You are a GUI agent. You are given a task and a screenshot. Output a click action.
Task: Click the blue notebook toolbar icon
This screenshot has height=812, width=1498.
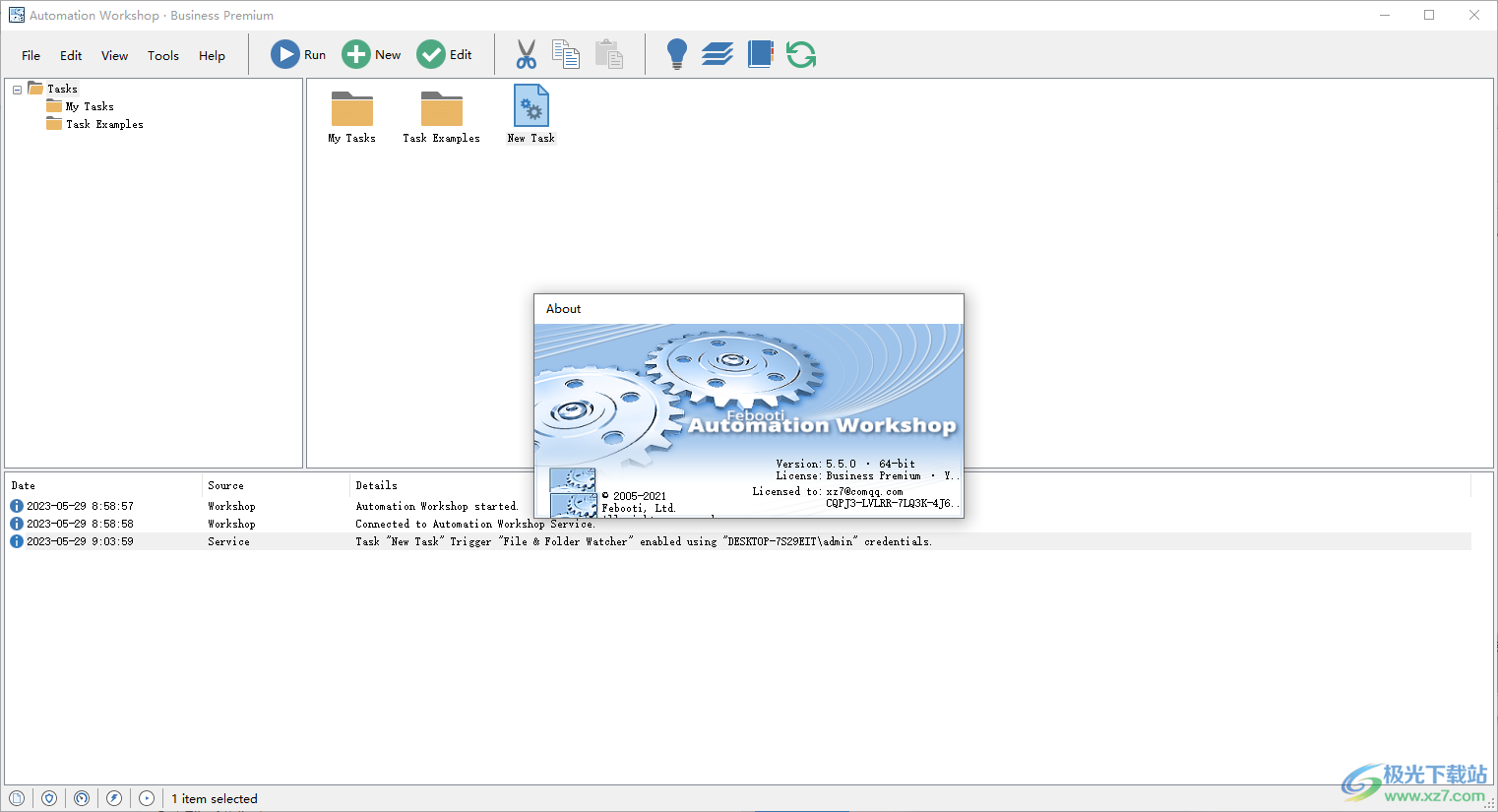click(761, 54)
